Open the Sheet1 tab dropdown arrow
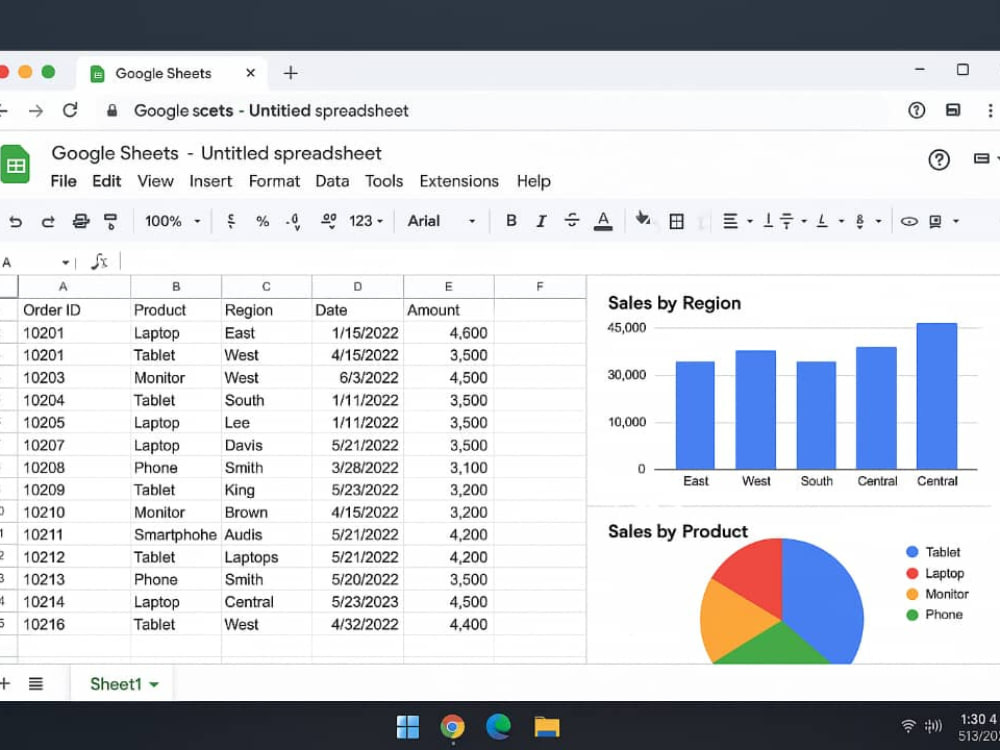 tap(154, 685)
